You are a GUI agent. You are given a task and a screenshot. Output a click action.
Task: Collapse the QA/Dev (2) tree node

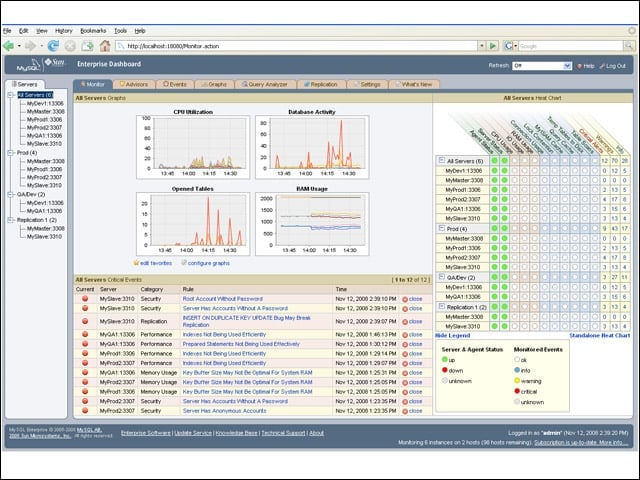tap(11, 195)
